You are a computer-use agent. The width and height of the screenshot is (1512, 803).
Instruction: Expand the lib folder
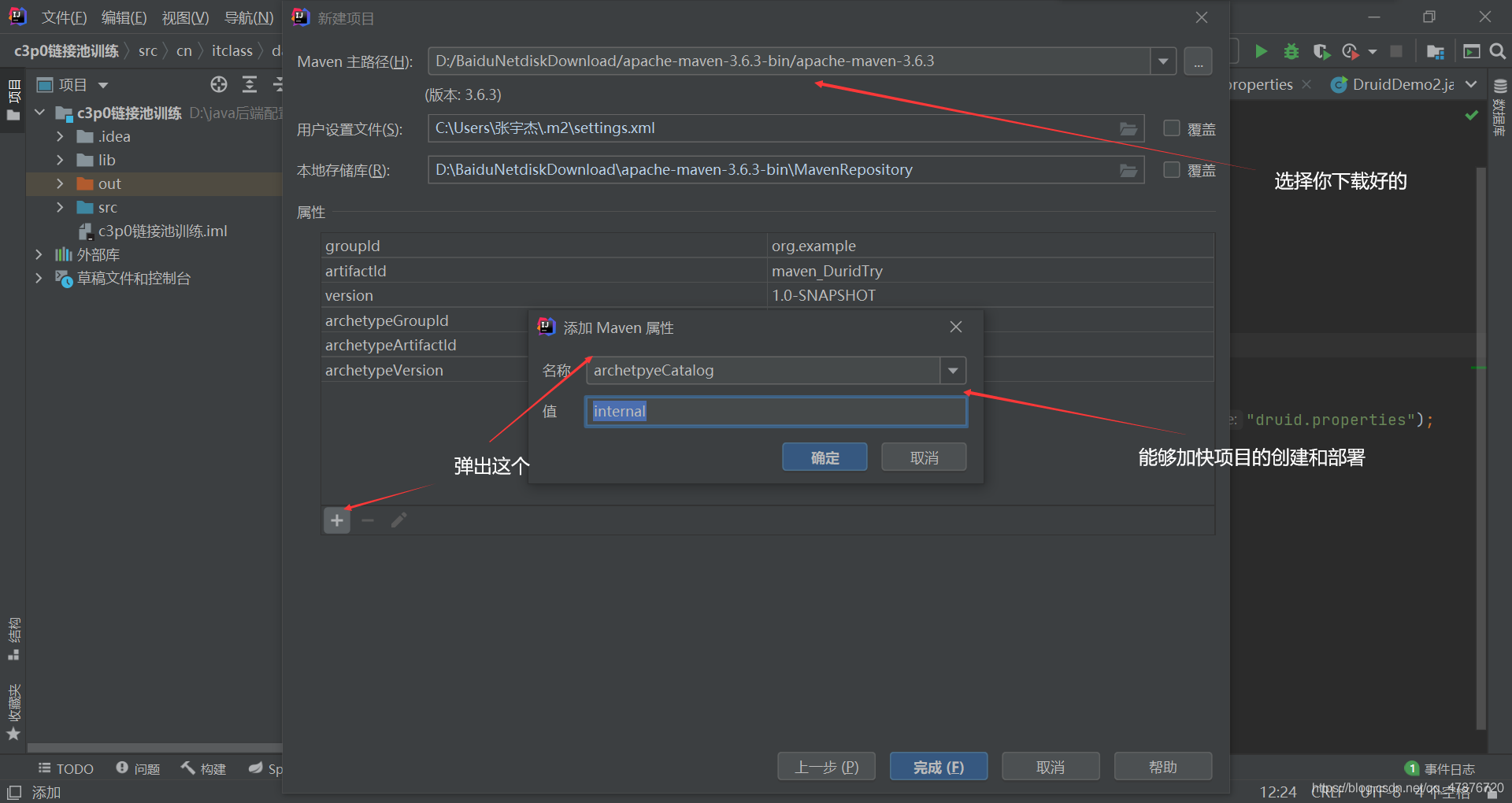tap(60, 160)
